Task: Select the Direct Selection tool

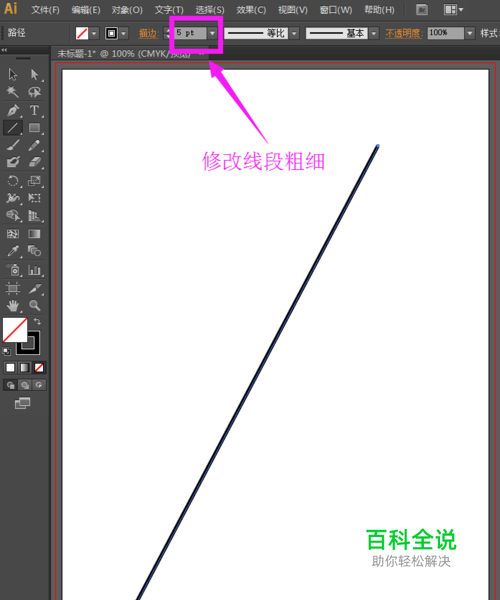Action: pyautogui.click(x=34, y=74)
